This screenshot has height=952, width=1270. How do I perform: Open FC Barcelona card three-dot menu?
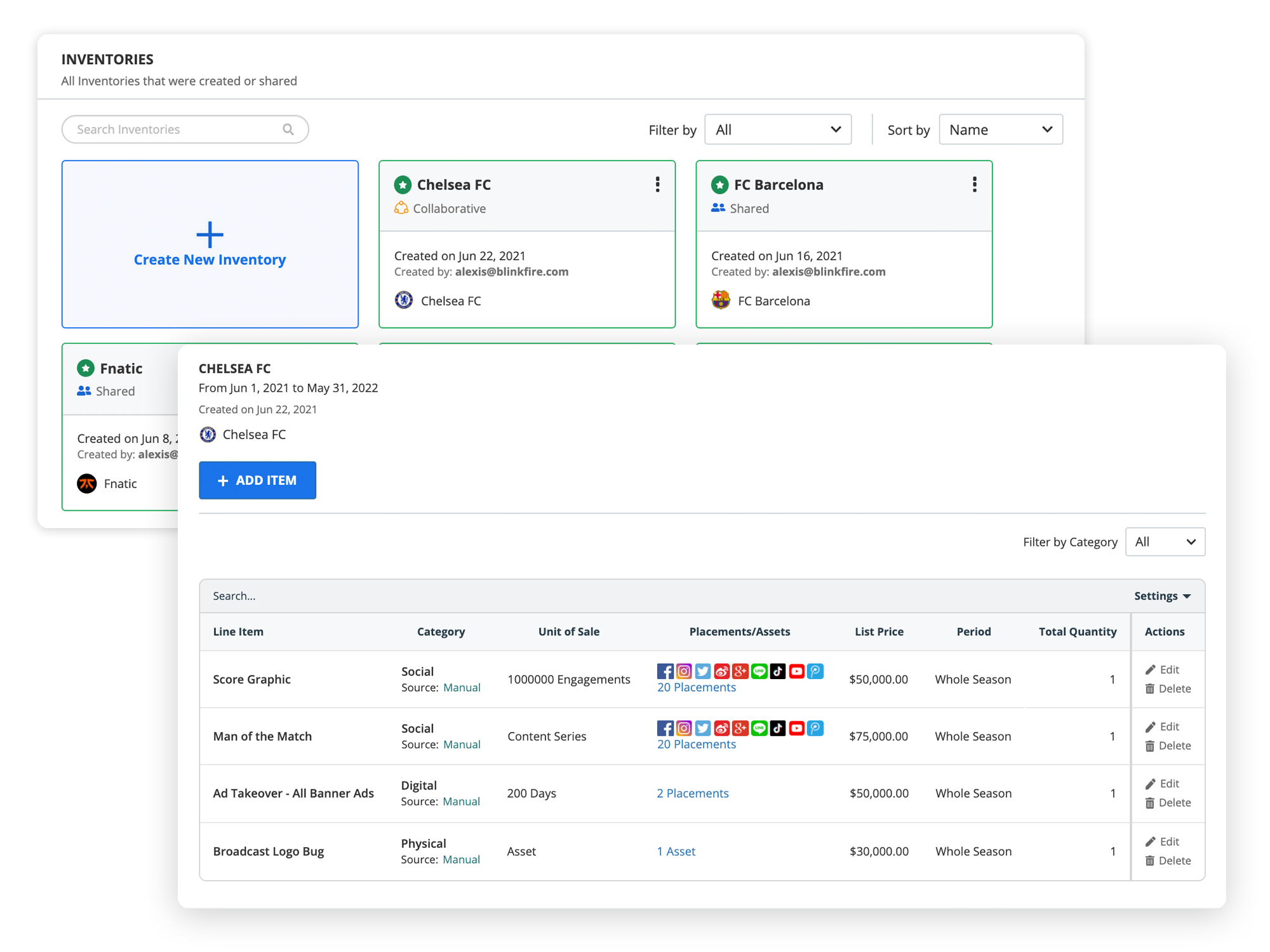click(974, 185)
